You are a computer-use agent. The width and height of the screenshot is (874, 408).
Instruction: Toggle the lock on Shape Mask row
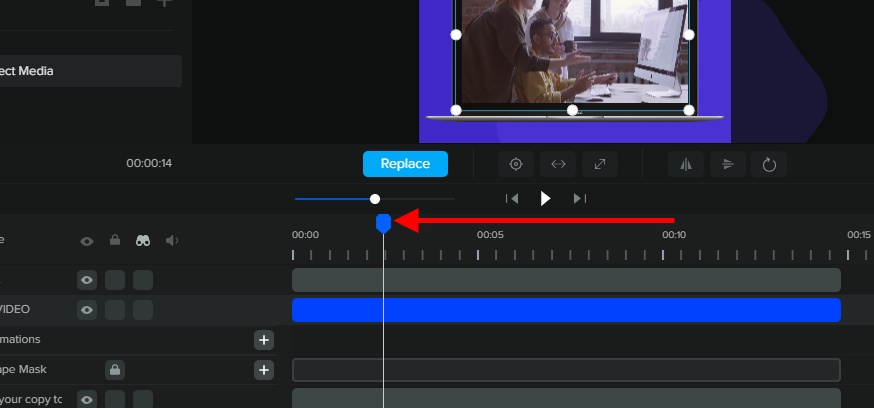coord(115,370)
